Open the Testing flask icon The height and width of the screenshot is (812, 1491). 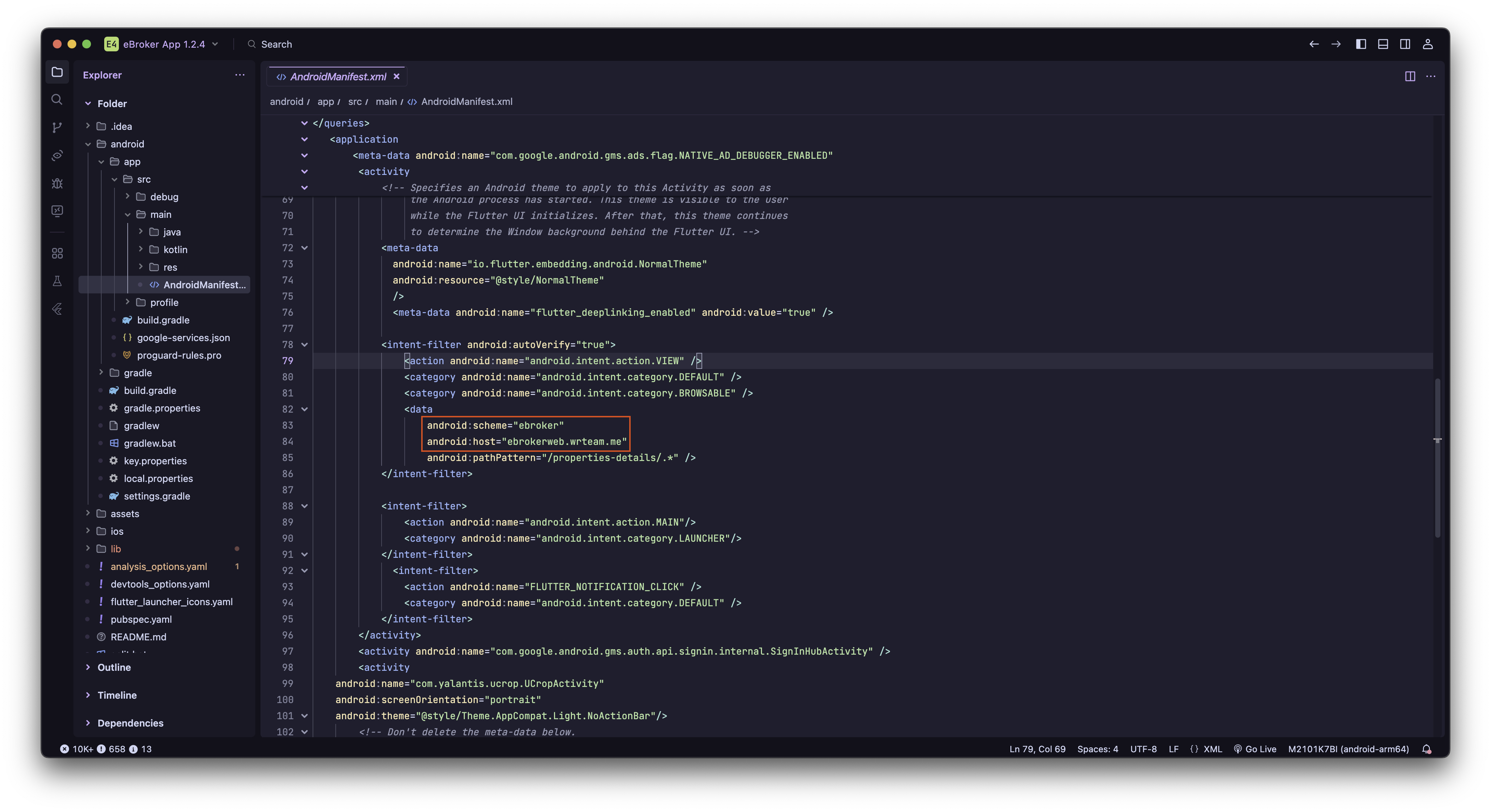(57, 281)
